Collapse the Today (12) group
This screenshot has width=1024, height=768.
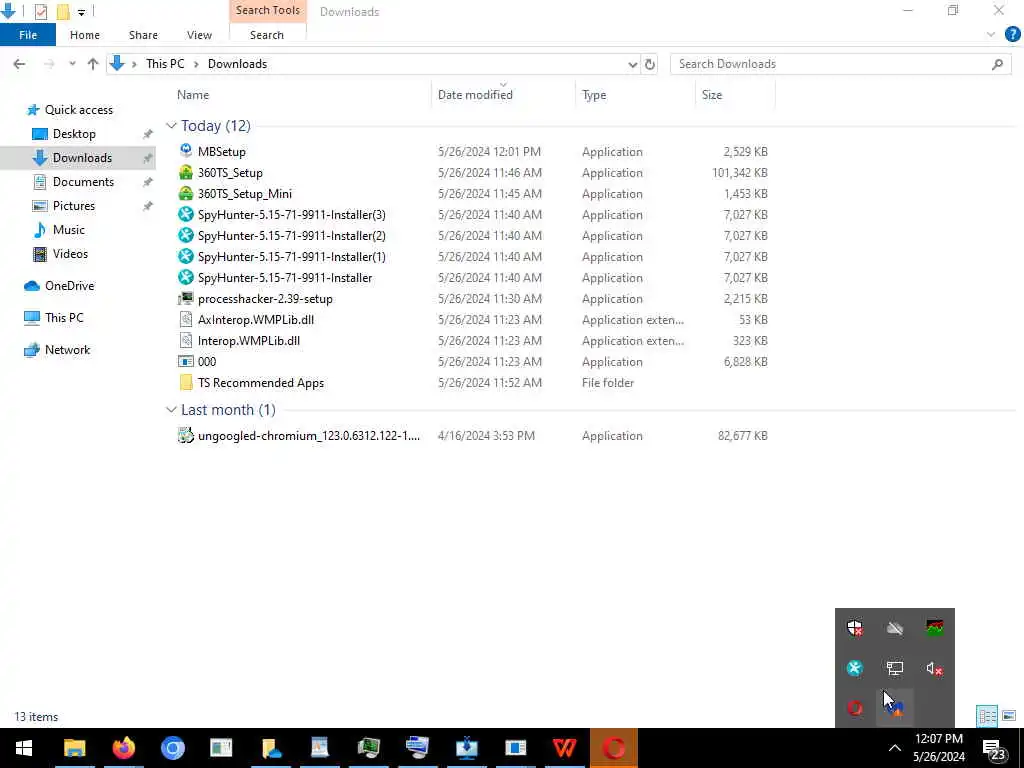pos(171,125)
